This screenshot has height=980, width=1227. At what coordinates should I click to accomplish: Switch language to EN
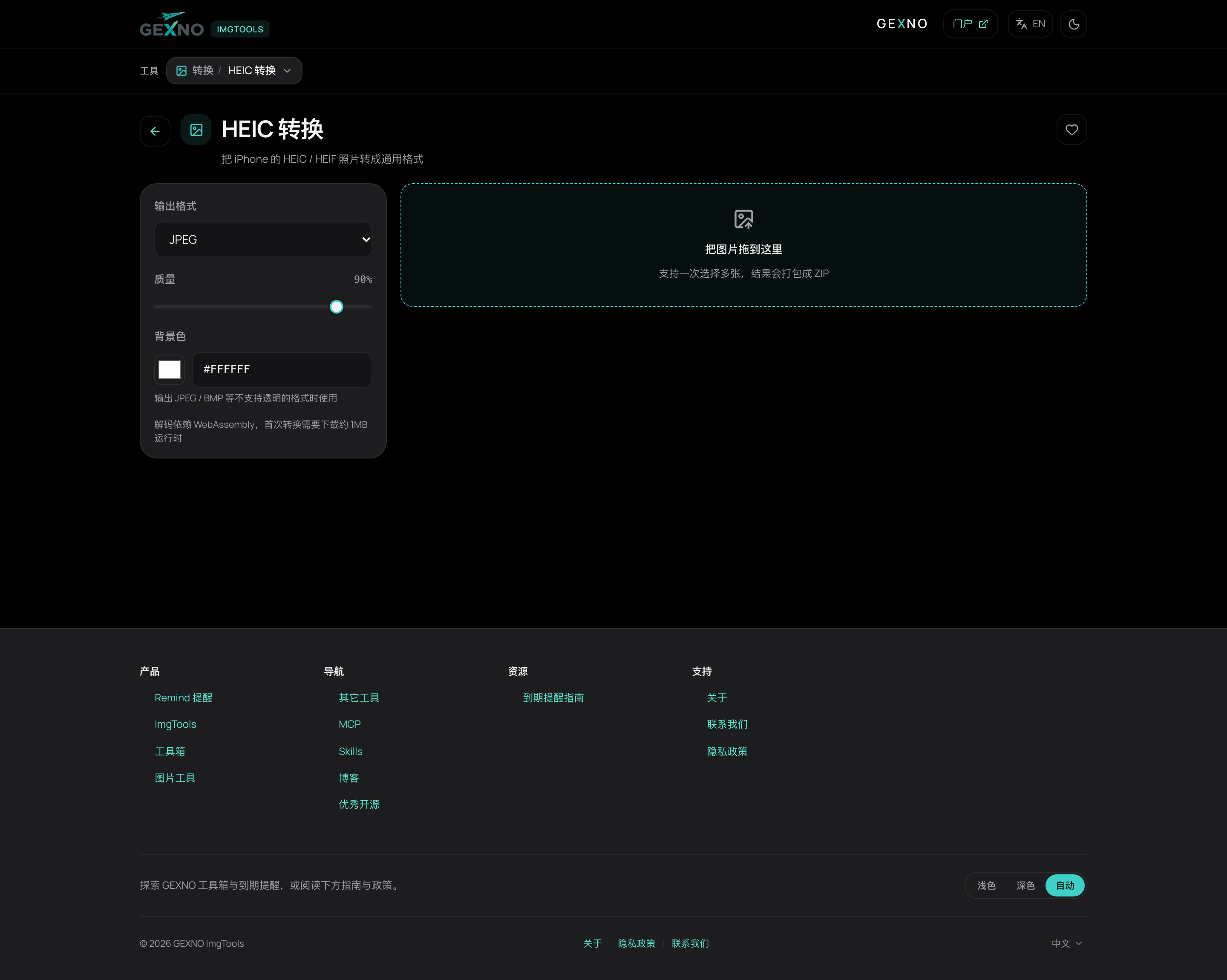pyautogui.click(x=1031, y=24)
